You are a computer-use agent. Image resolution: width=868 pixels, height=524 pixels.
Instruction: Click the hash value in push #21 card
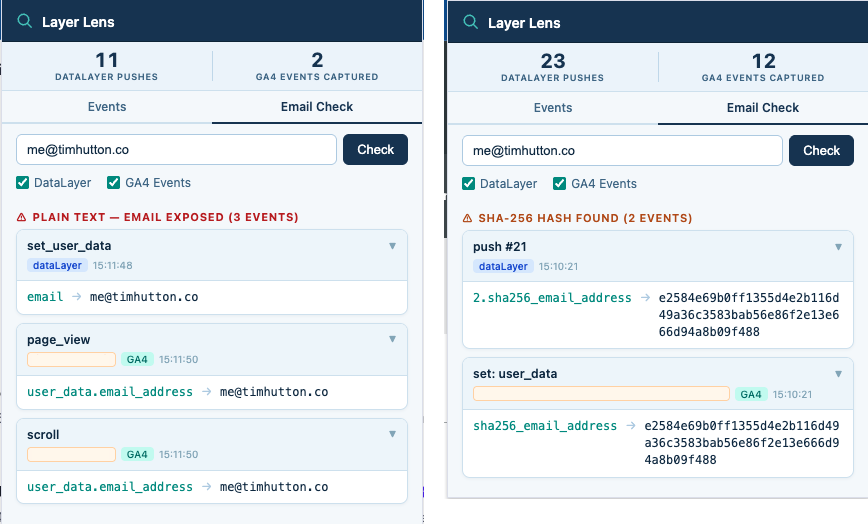[x=748, y=315]
